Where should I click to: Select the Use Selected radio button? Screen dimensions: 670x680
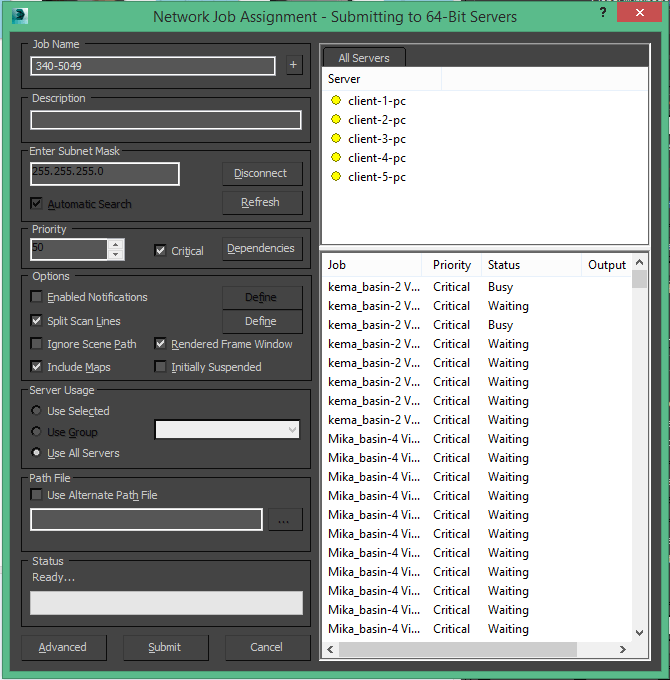(37, 411)
